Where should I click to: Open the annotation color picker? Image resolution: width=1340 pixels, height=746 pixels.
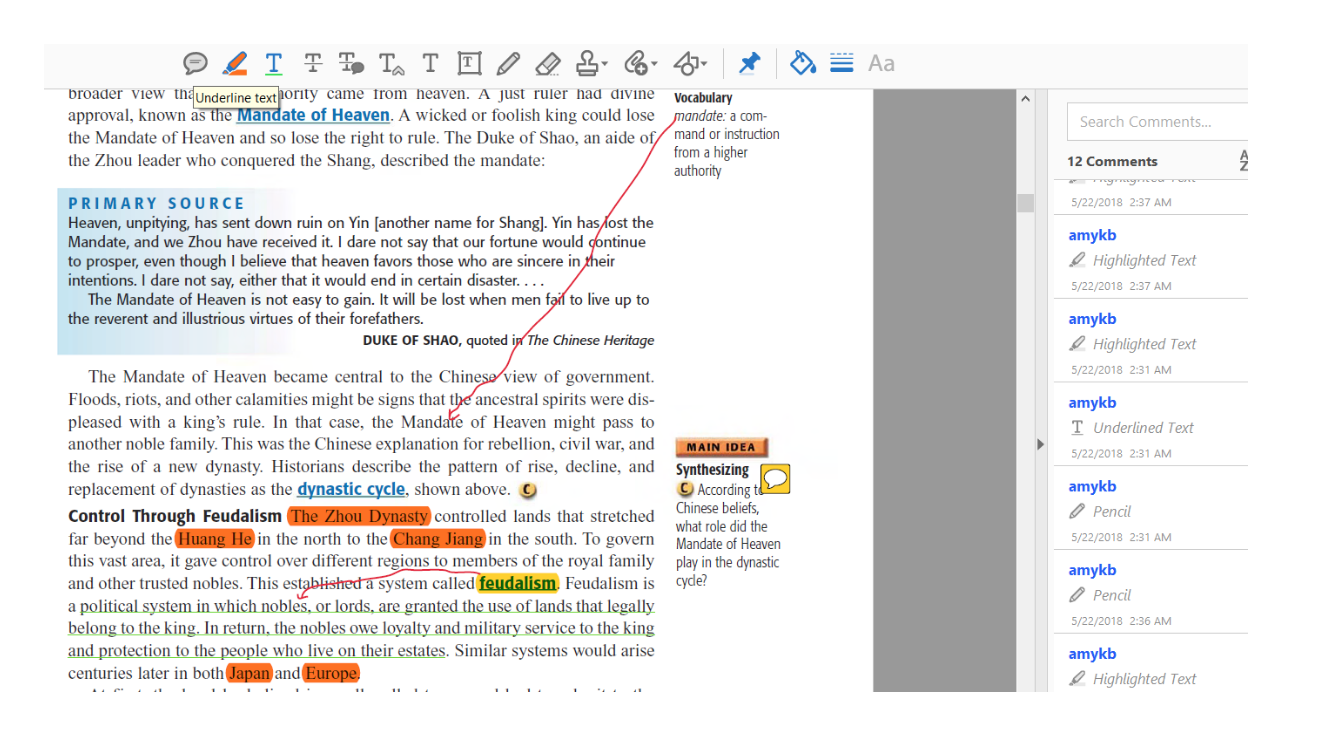click(803, 63)
